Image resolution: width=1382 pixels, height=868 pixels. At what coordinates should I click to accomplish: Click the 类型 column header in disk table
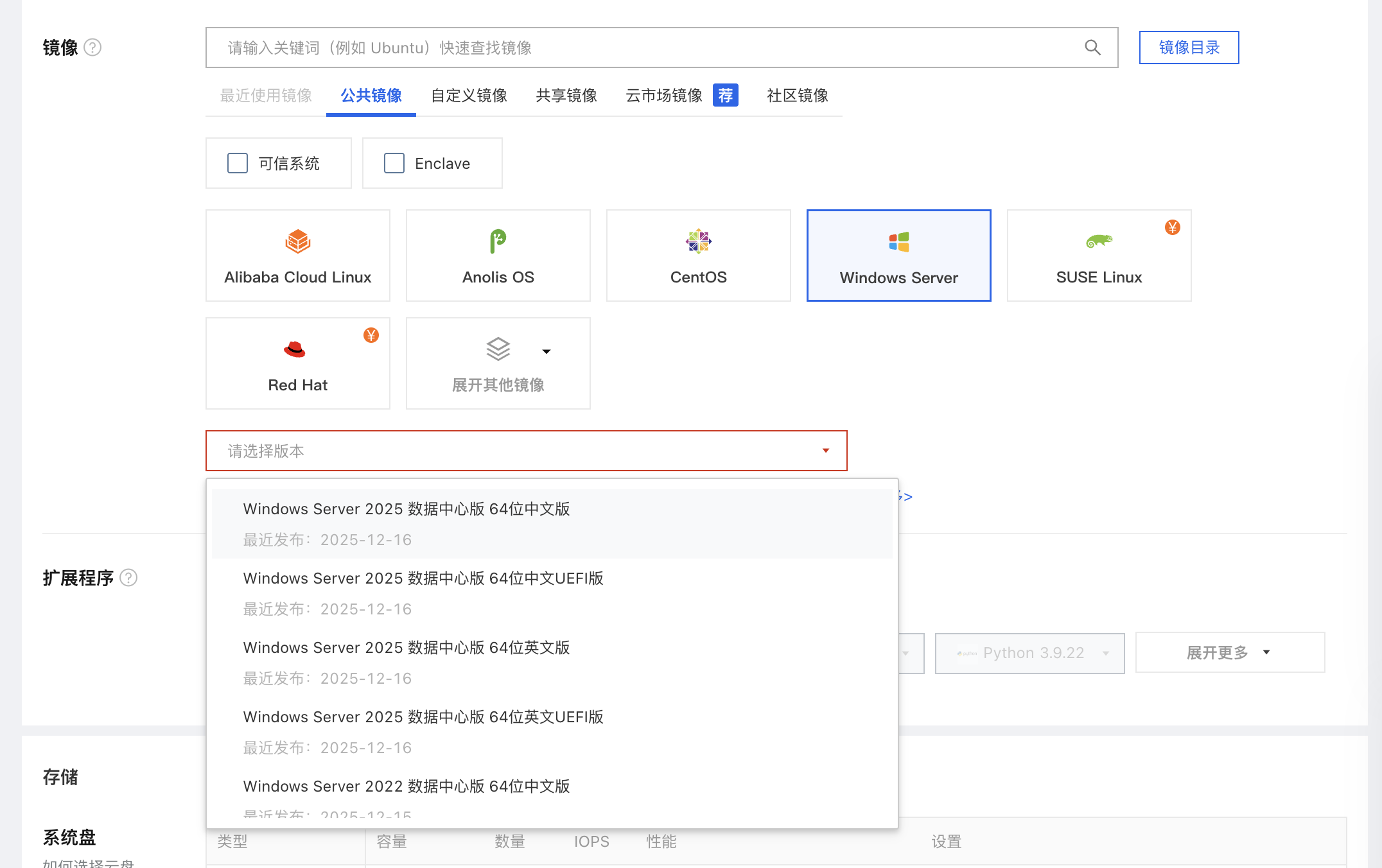point(232,842)
